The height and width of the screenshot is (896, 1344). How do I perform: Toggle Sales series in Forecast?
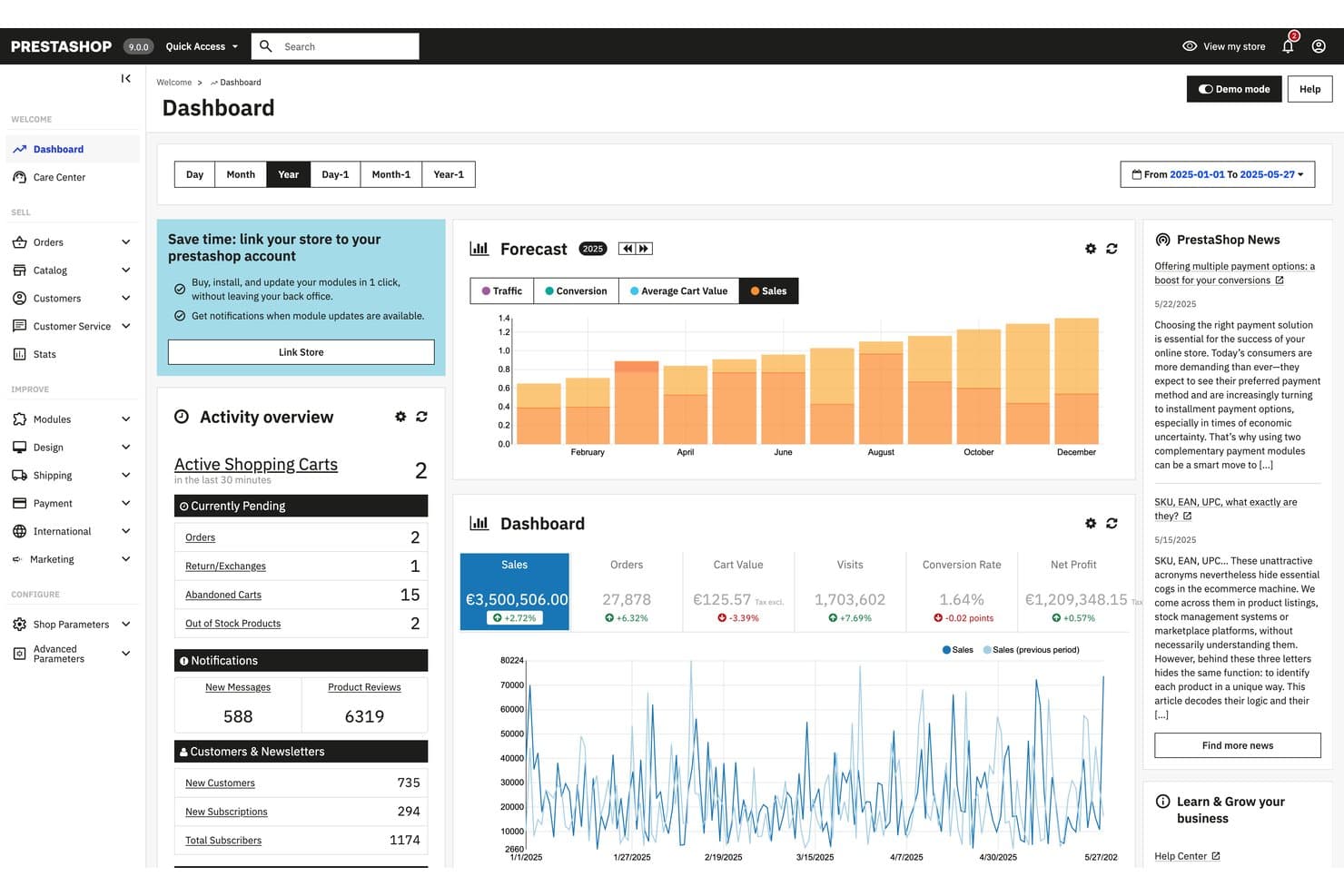(x=768, y=290)
